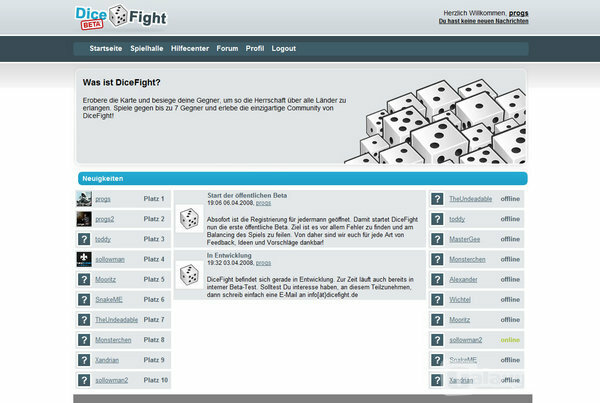Open the Profil menu item

[x=255, y=49]
